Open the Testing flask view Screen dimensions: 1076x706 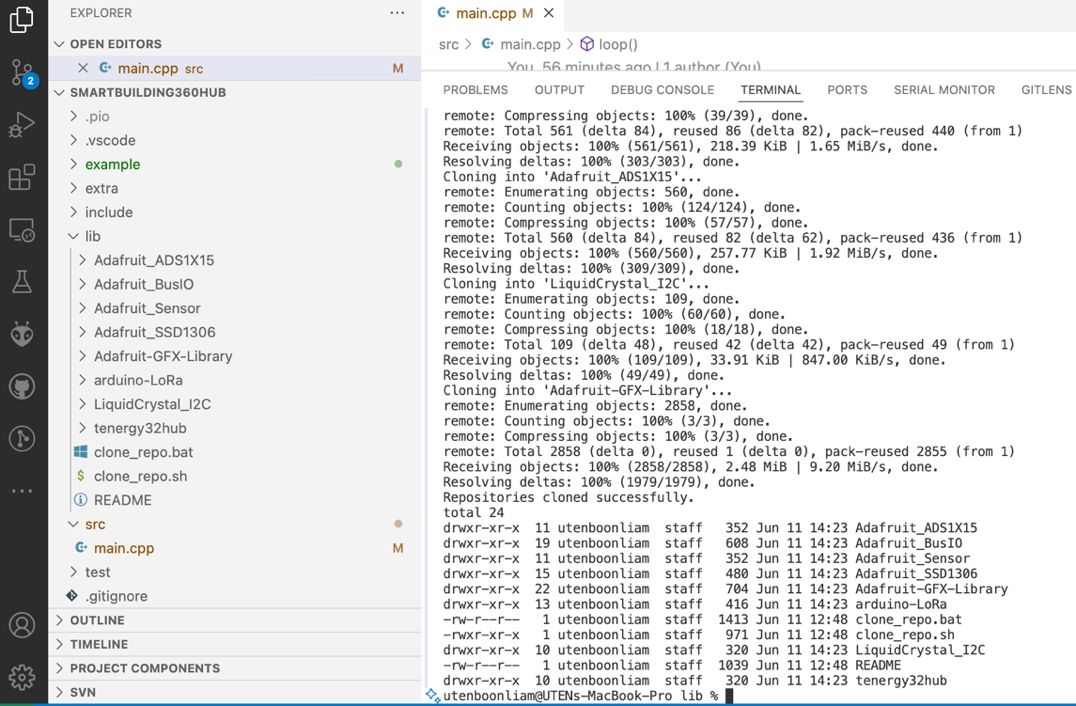coord(21,281)
